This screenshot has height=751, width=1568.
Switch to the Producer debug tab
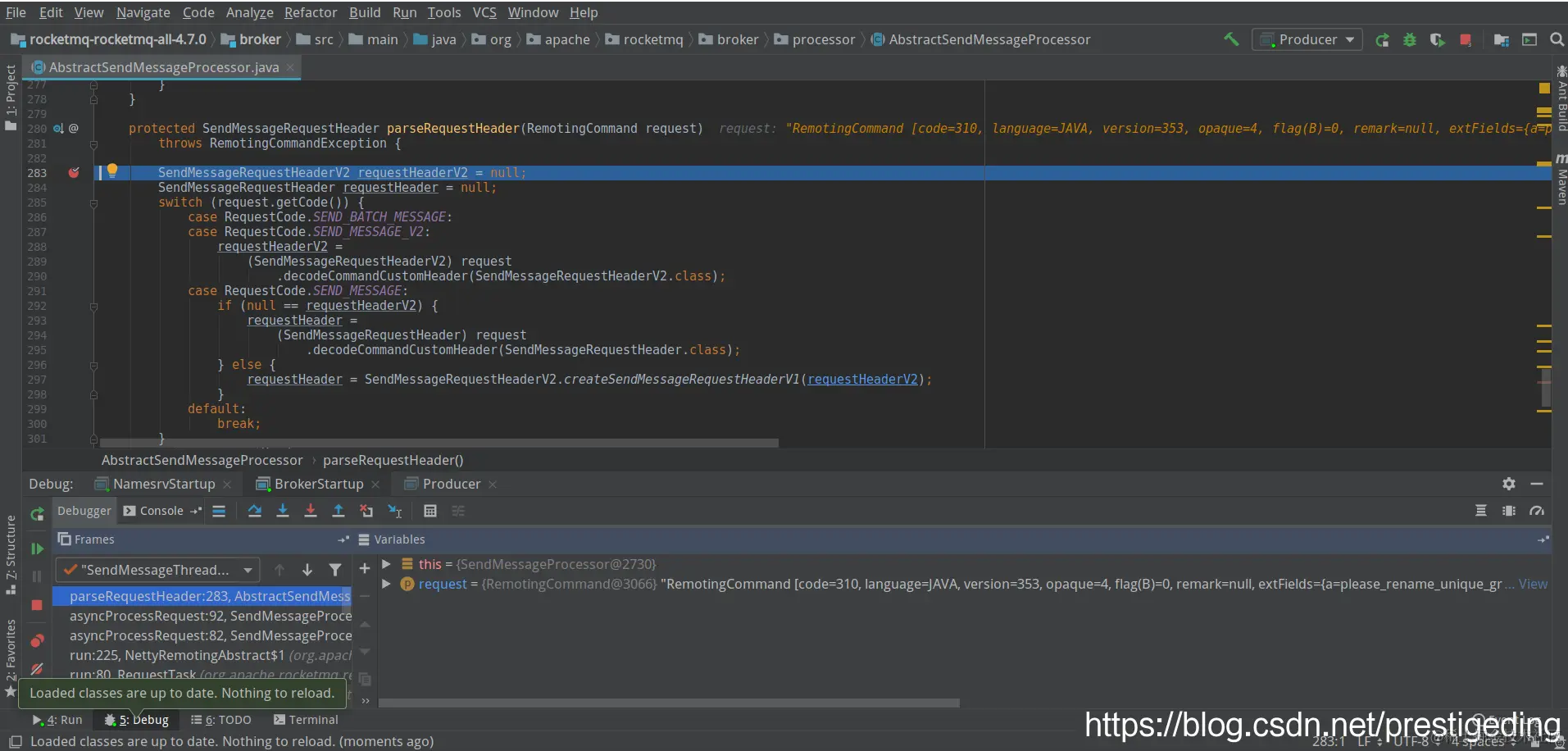(x=451, y=484)
